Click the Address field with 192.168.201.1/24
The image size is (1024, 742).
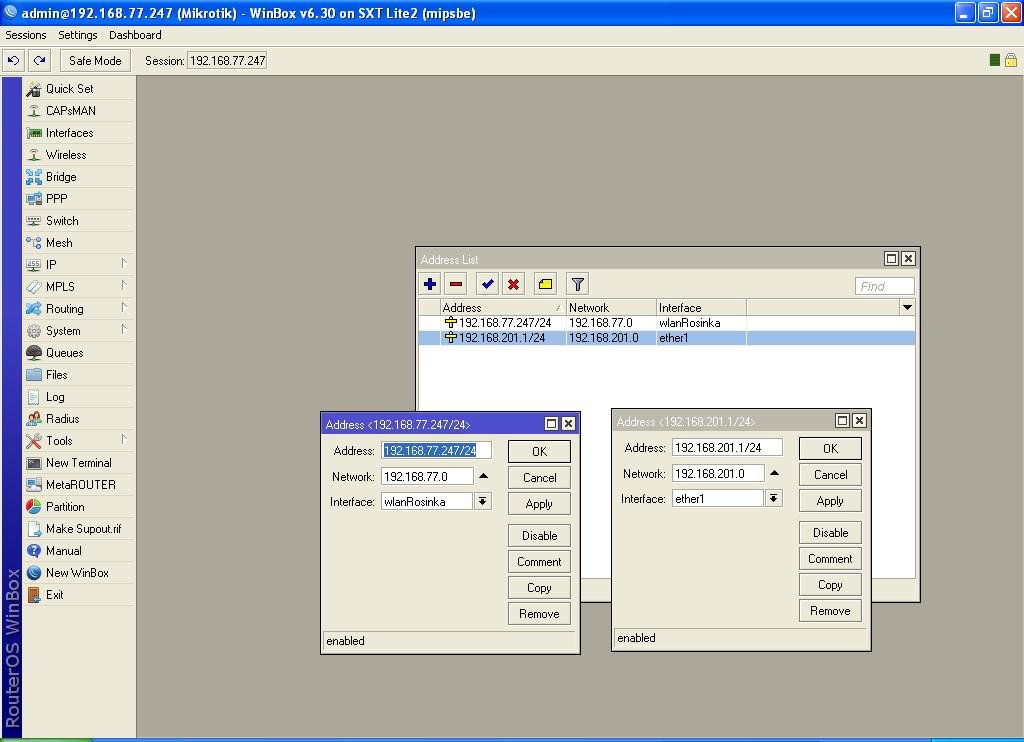(727, 447)
